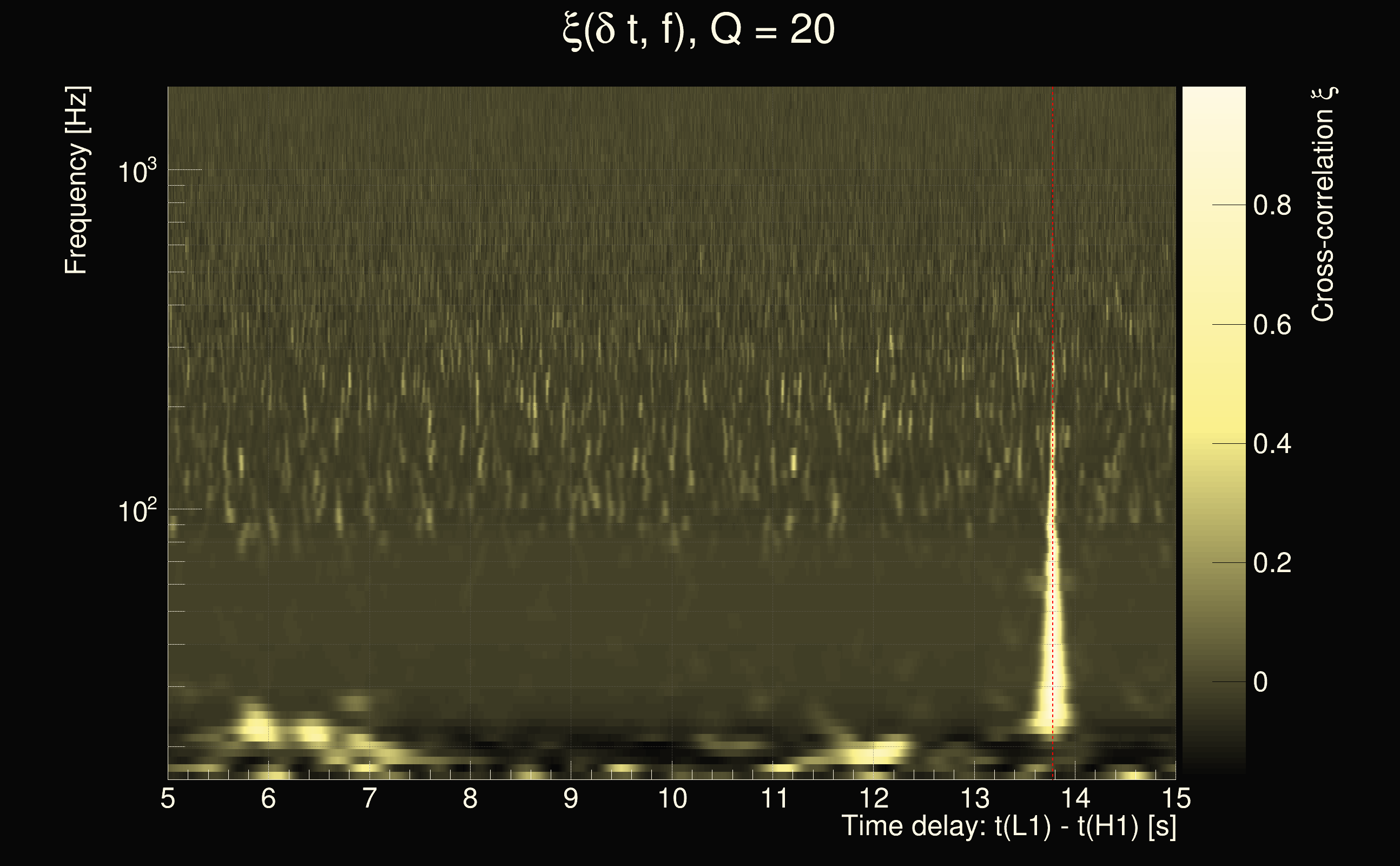Click the plot title showing Q = 20
1400x866 pixels.
tap(699, 30)
